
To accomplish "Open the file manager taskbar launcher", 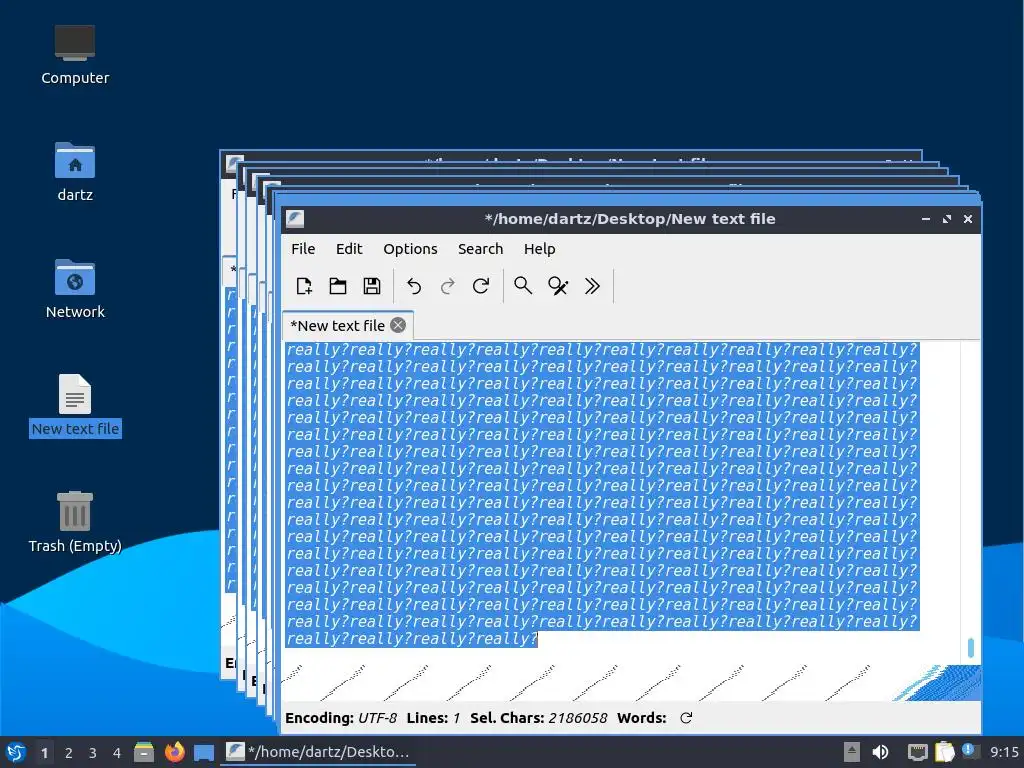I will [144, 752].
